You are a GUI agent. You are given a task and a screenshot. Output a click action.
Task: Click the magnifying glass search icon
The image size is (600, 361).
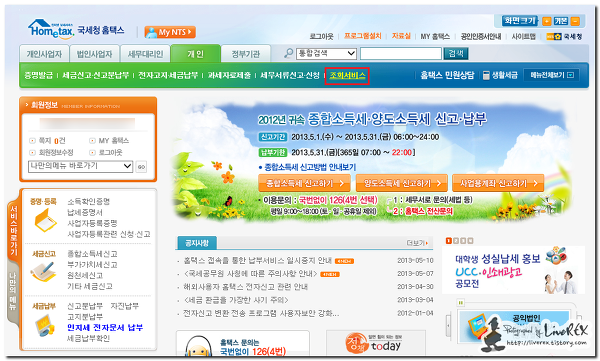tap(289, 53)
